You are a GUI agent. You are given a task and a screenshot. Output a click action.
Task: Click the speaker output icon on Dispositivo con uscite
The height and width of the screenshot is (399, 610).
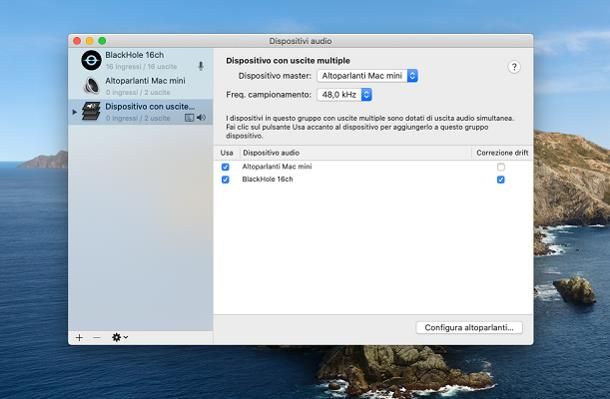pos(201,117)
